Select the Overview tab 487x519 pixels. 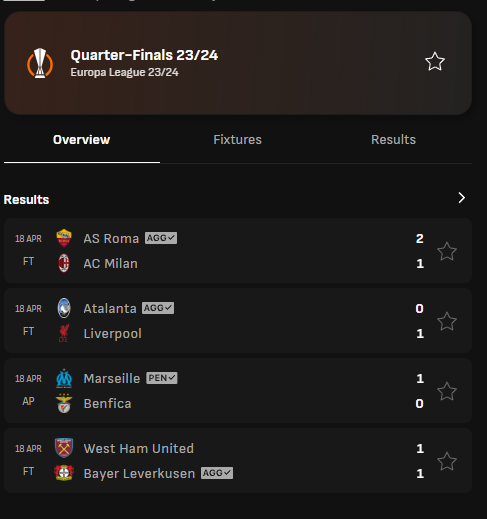click(82, 140)
